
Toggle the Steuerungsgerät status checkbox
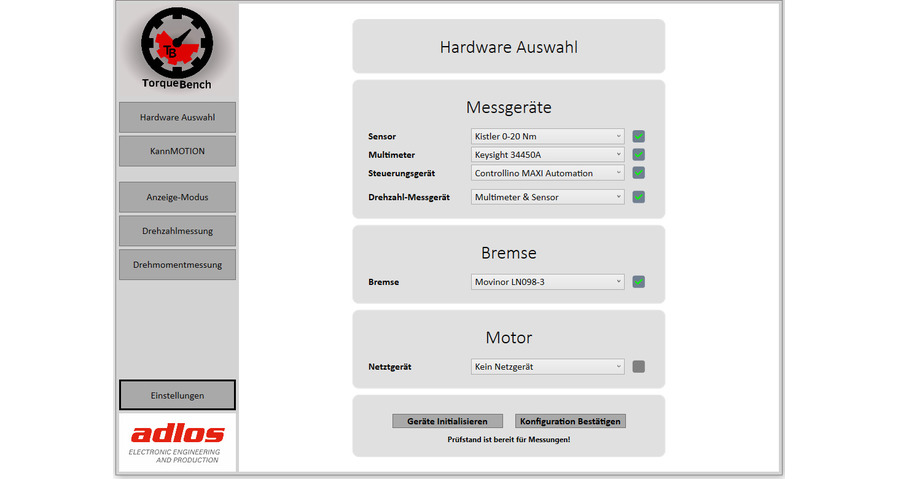click(x=638, y=173)
